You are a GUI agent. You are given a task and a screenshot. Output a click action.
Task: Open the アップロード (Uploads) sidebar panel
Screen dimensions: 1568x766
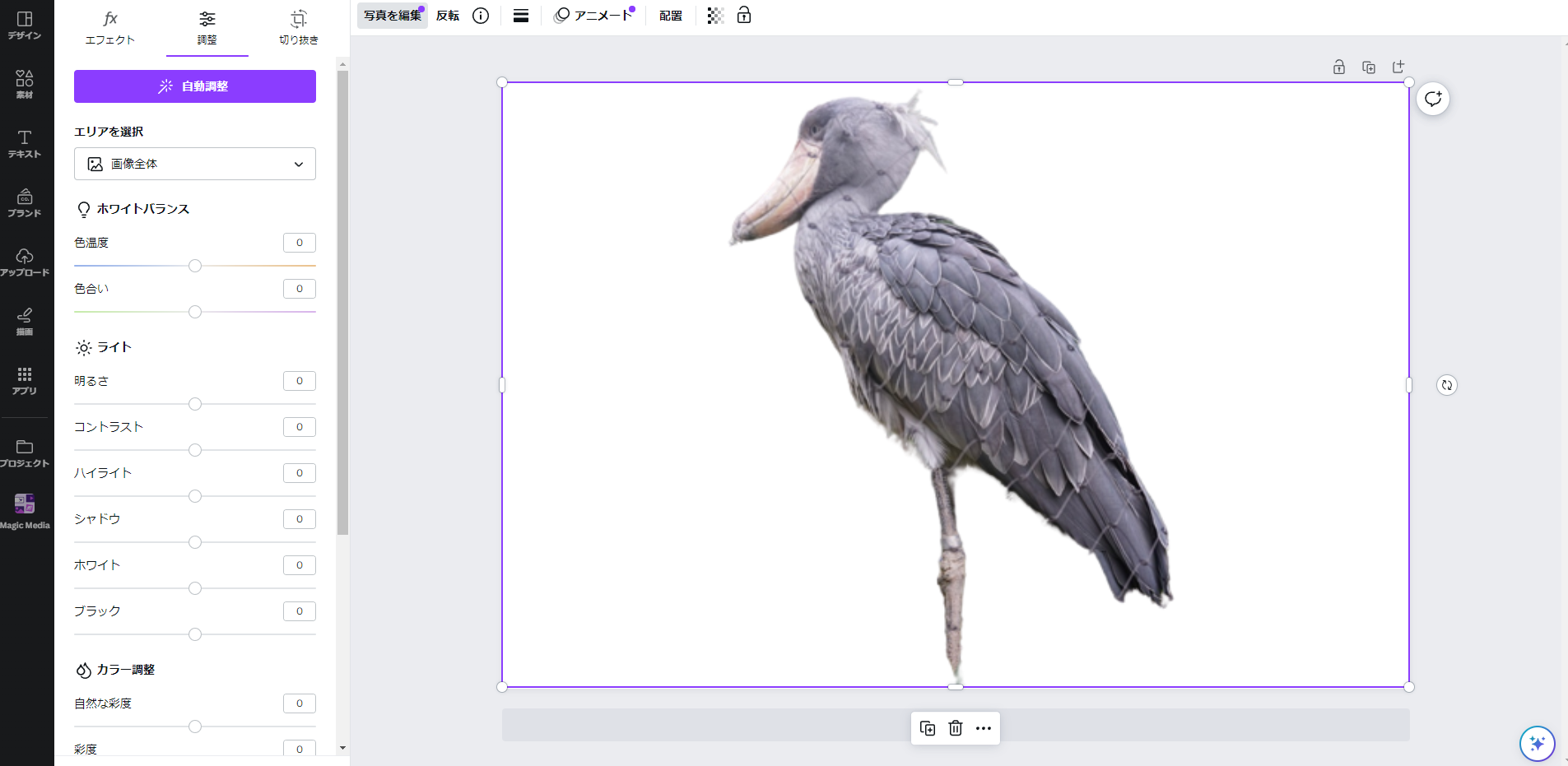click(25, 262)
